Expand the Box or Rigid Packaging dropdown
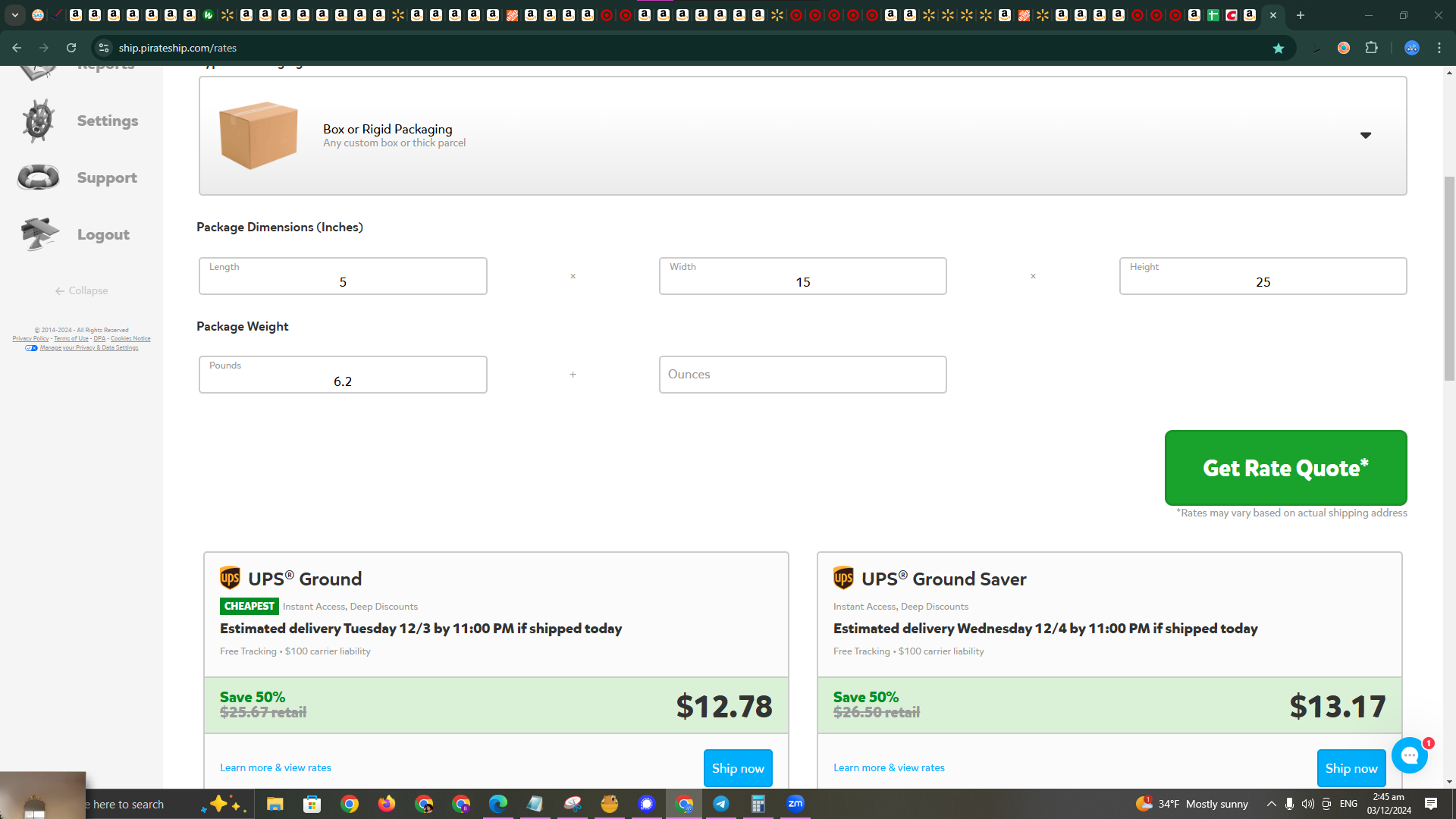Image resolution: width=1456 pixels, height=819 pixels. (x=1366, y=136)
